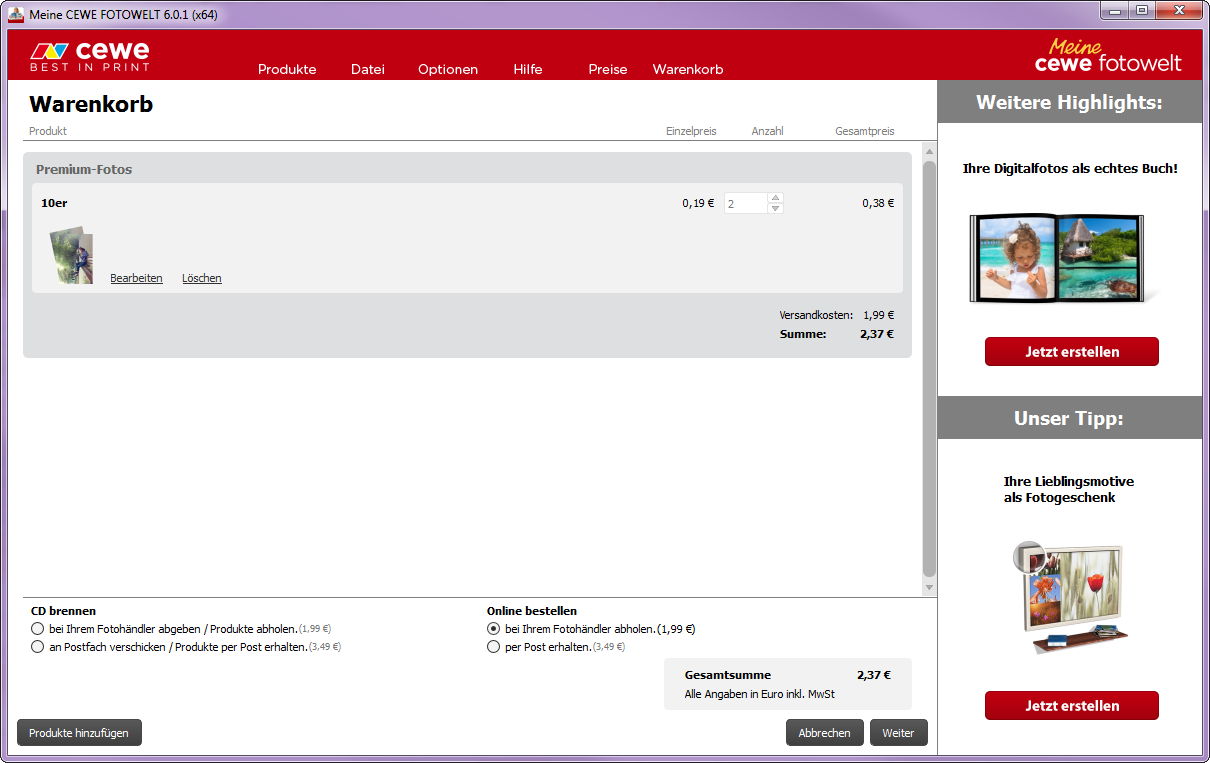Screen dimensions: 1210x763
Task: Click the Bearbeiten link
Action: point(136,278)
